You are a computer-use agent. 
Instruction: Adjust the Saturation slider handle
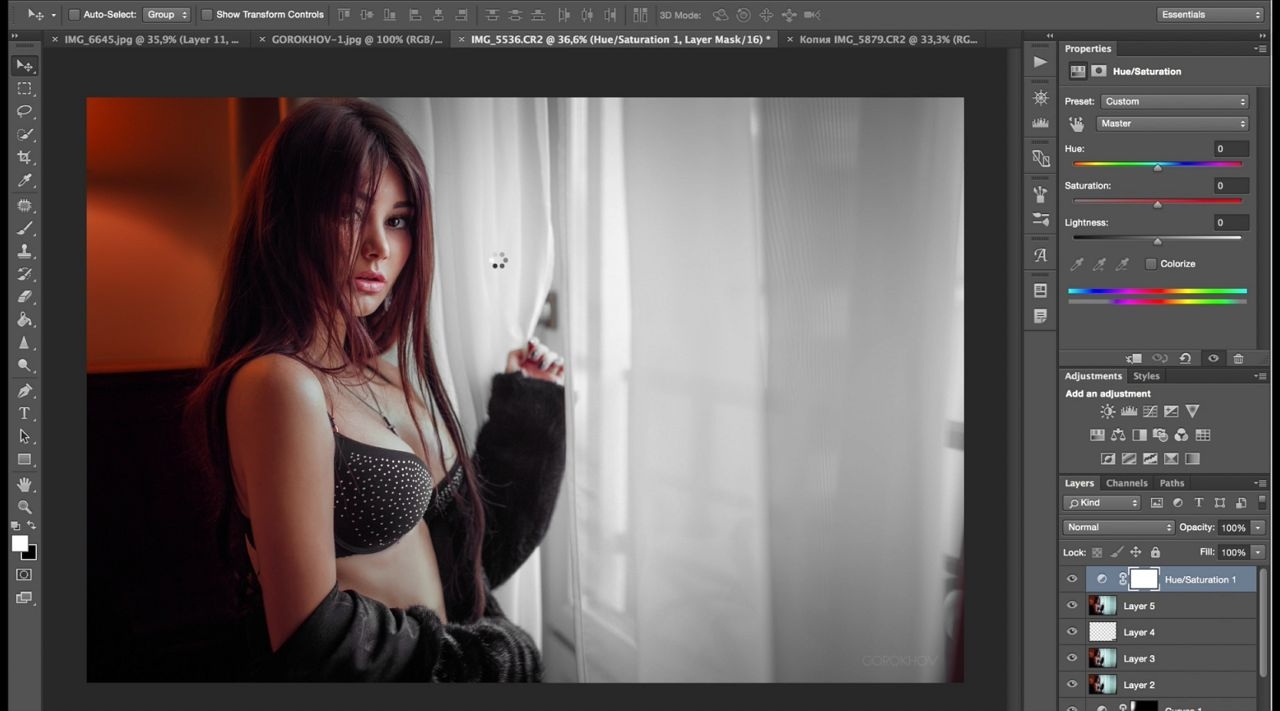click(x=1157, y=204)
